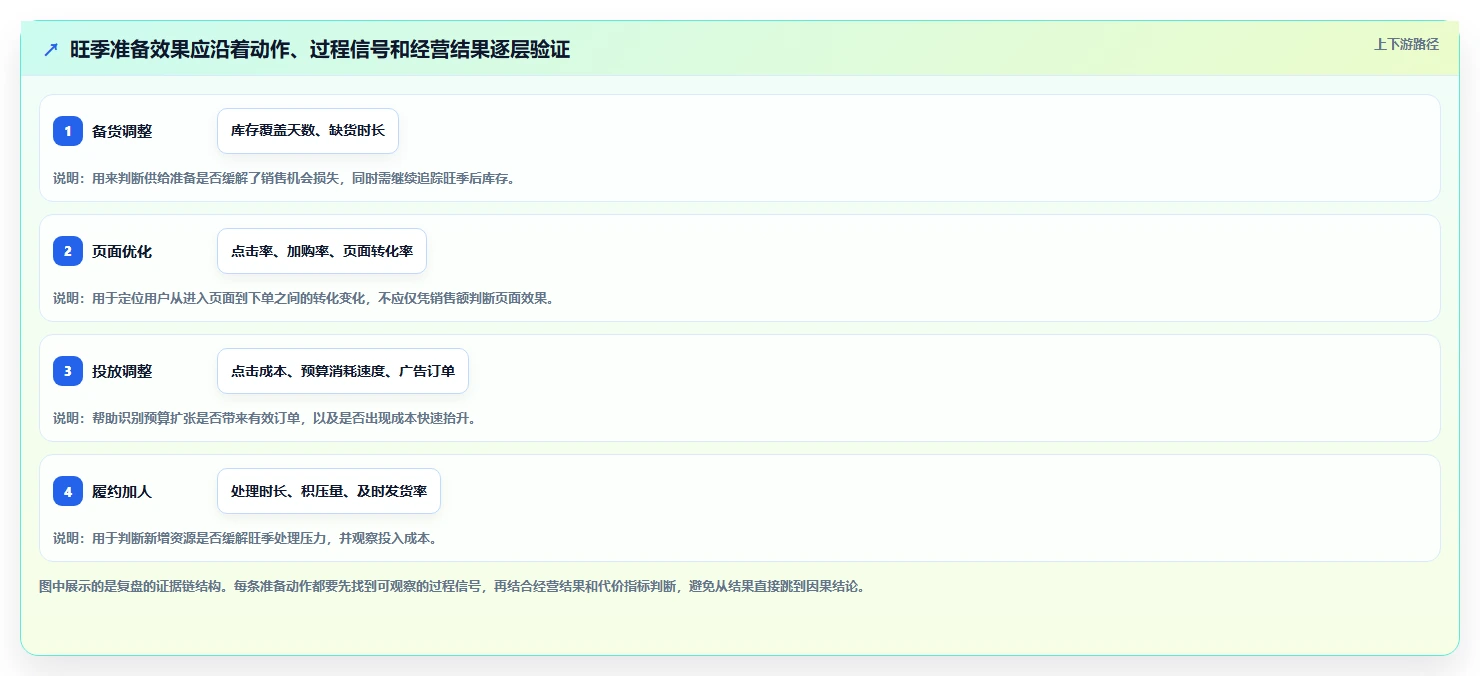Screen dimensions: 1480x676
Task: Click the 备货调整 step title
Action: 122,131
